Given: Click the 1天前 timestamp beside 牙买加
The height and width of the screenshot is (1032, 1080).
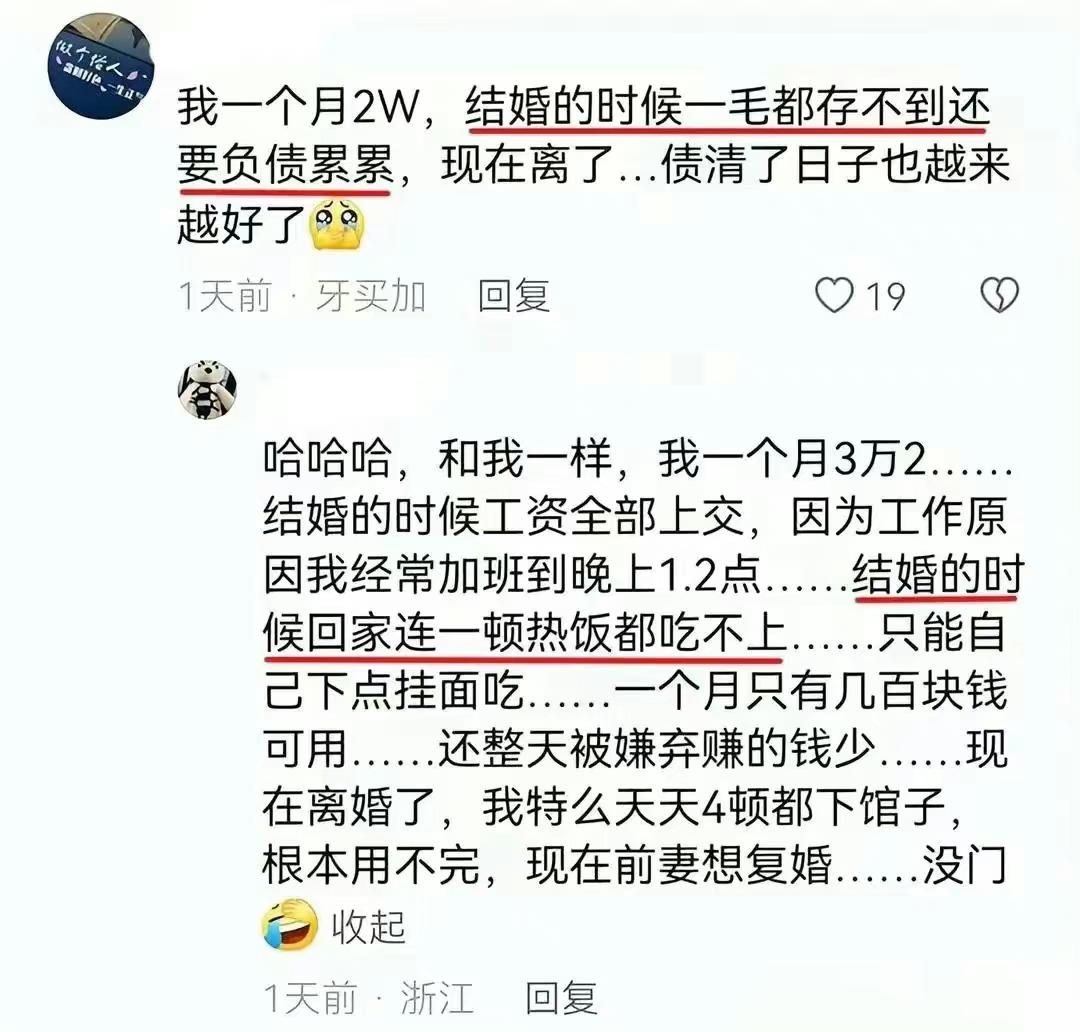Looking at the screenshot, I should (x=225, y=296).
